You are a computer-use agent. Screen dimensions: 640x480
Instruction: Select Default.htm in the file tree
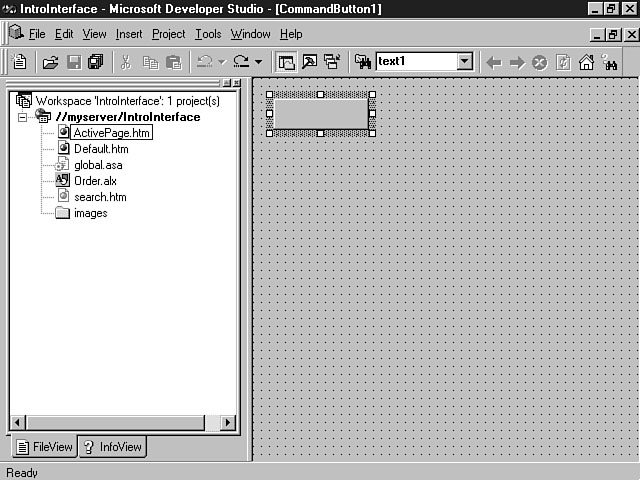101,149
